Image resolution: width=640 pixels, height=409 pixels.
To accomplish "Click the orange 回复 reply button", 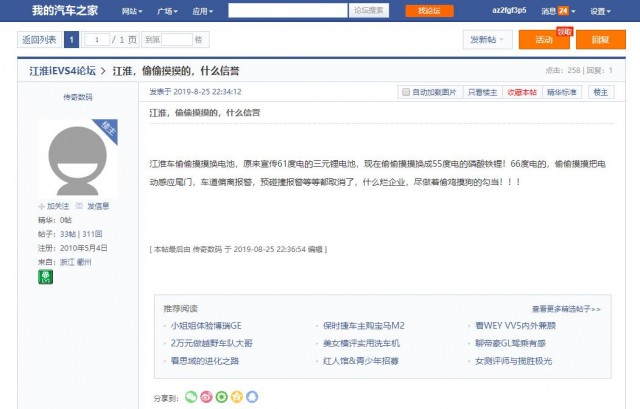I will (x=600, y=40).
